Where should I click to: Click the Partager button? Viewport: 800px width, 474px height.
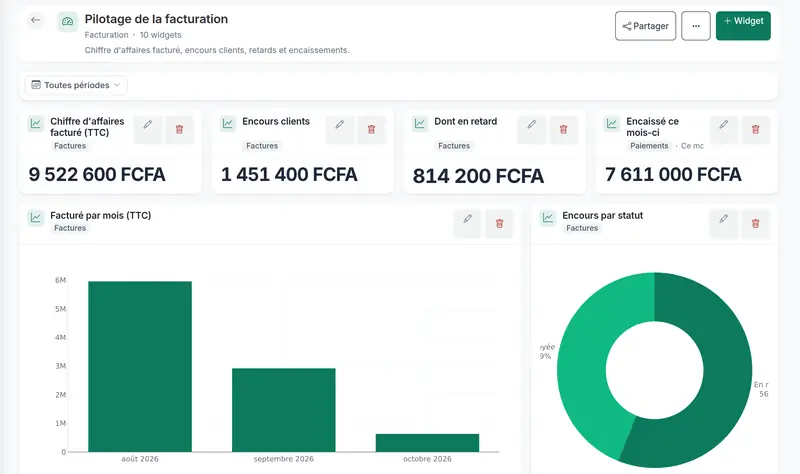(x=645, y=26)
